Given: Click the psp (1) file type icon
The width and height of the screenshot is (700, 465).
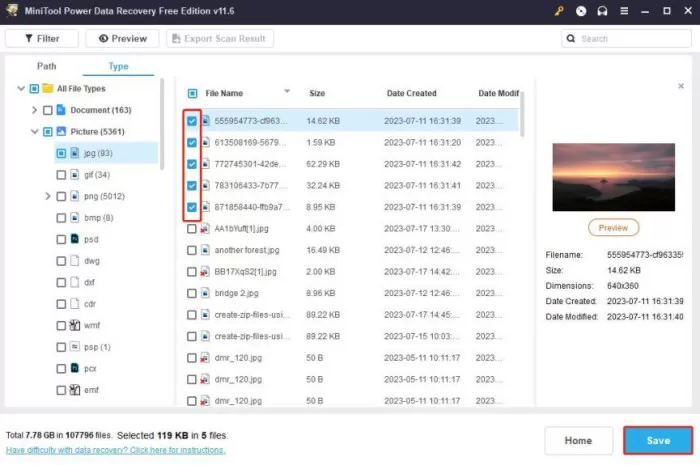Looking at the screenshot, I should click(75, 347).
